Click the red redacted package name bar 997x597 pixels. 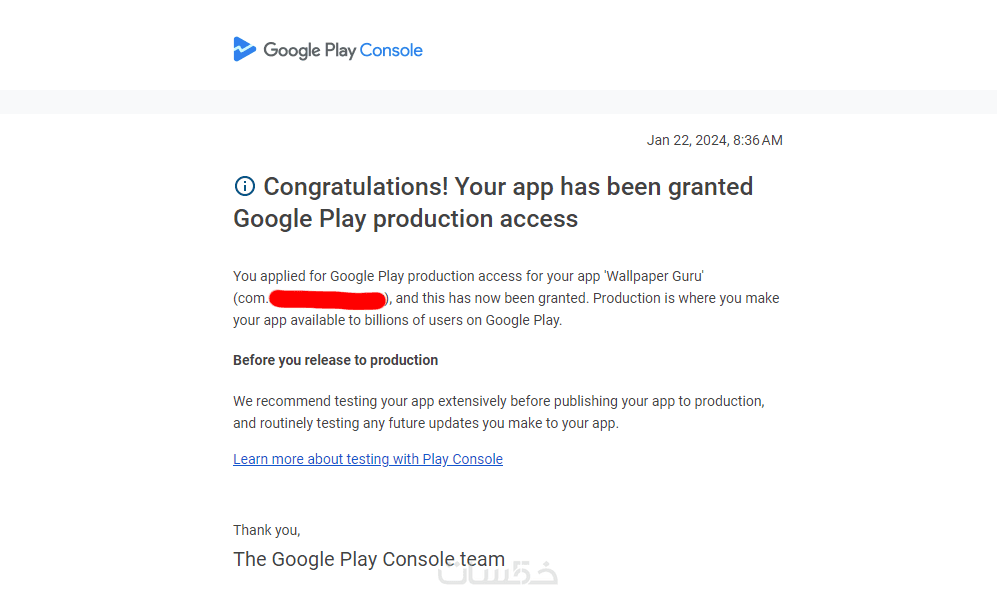[329, 298]
